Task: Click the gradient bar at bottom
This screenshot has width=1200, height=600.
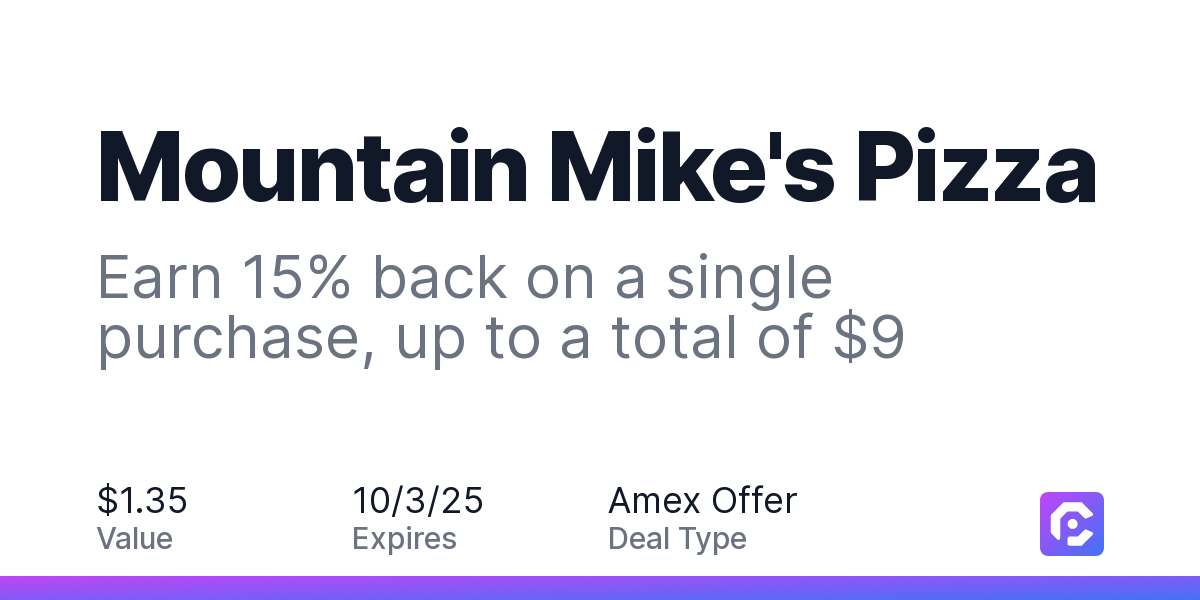Action: 600,588
